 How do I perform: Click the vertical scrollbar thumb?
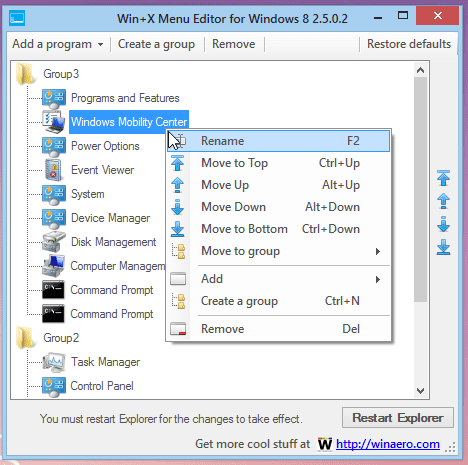pyautogui.click(x=421, y=190)
